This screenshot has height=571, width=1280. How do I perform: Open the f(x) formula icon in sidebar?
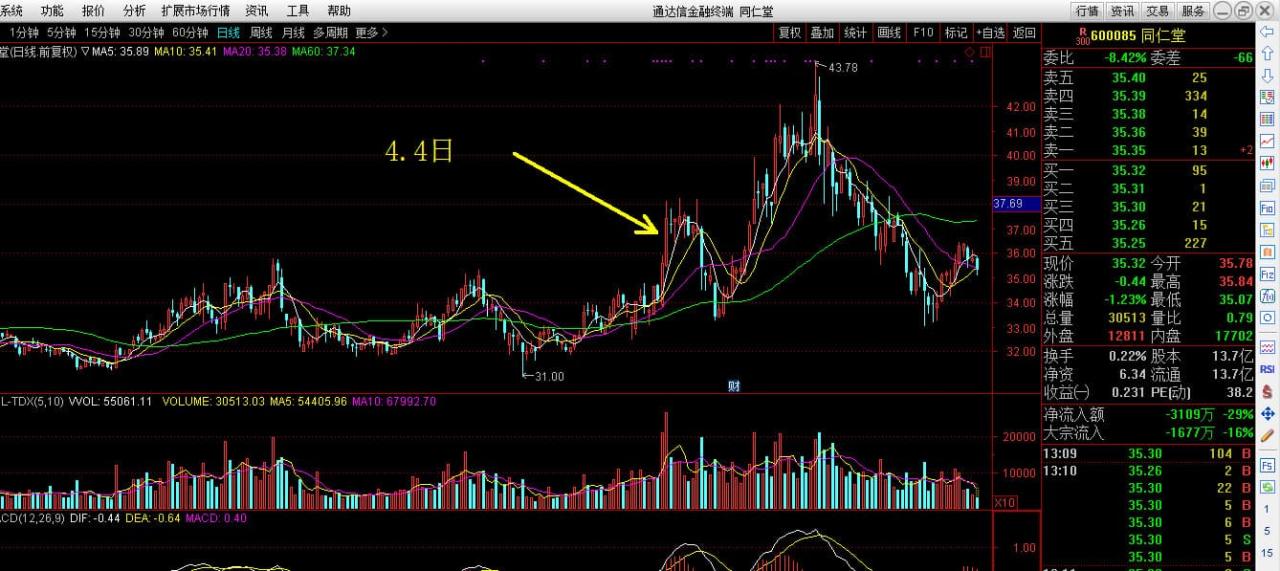click(1267, 295)
